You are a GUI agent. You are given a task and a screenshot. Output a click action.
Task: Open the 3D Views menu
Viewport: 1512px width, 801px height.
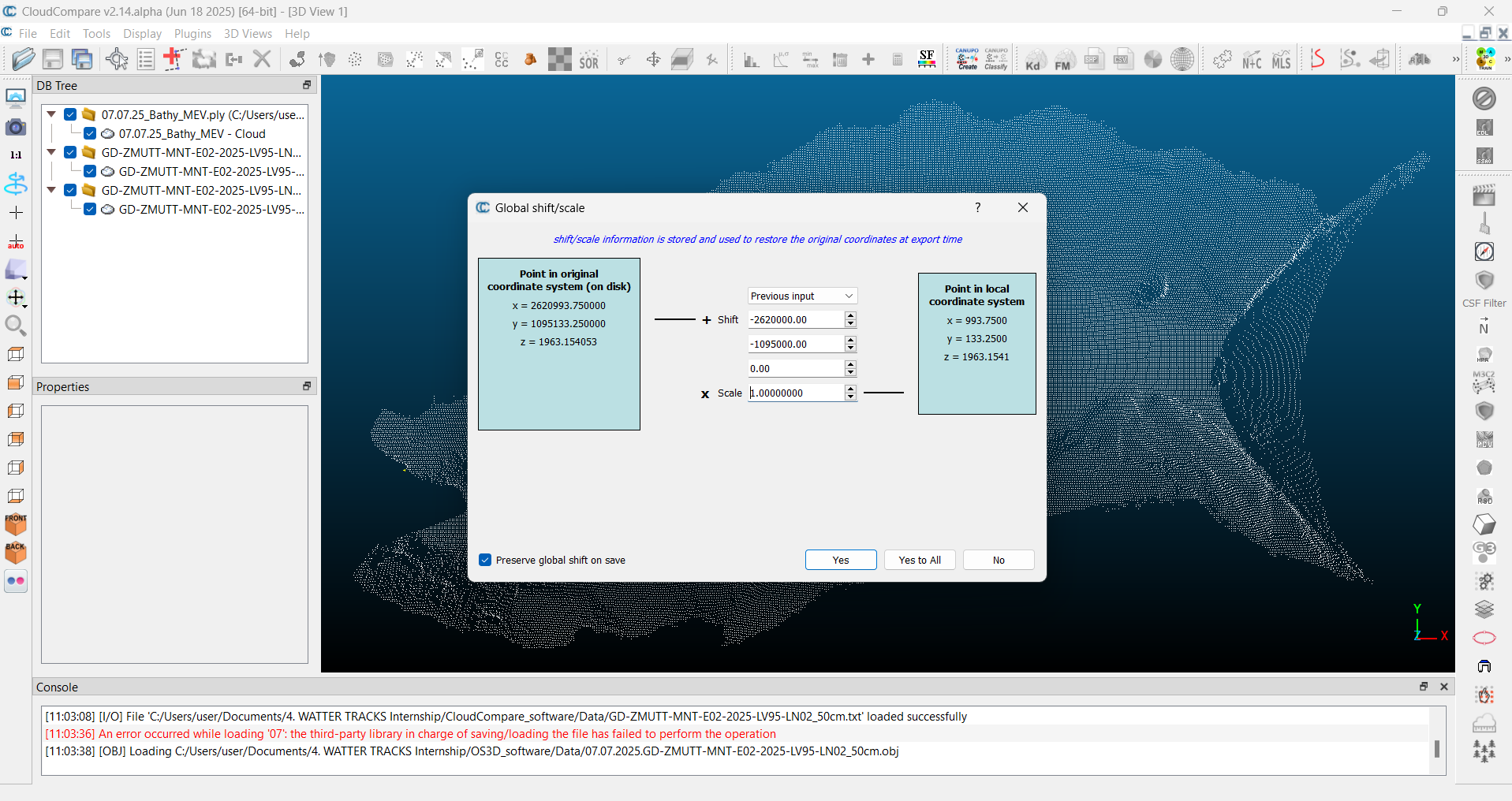(248, 34)
